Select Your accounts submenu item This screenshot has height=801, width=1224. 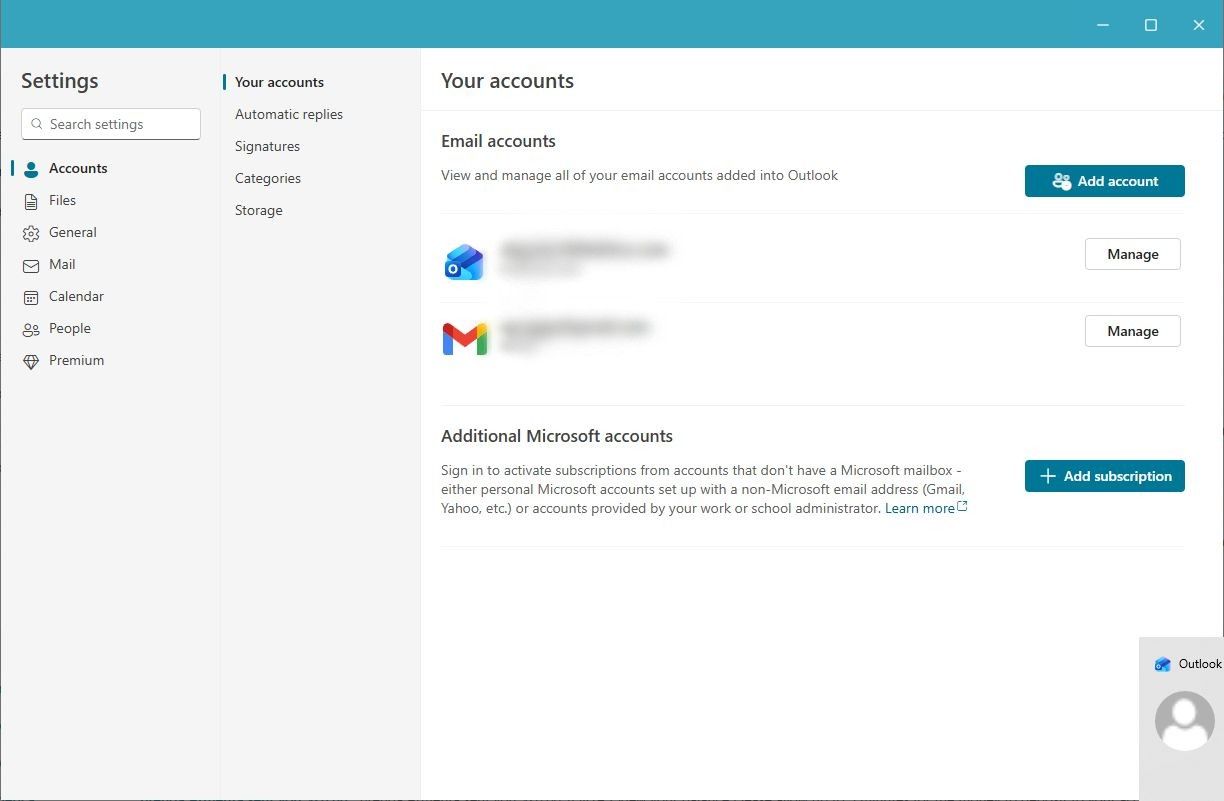[279, 82]
